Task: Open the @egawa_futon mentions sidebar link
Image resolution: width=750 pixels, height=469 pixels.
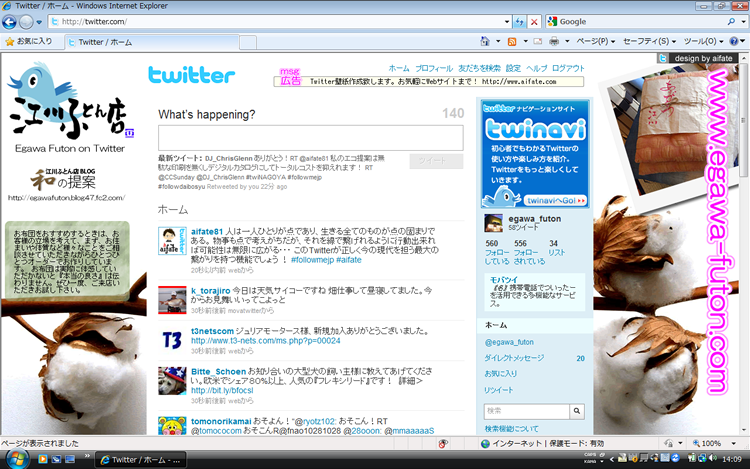Action: tap(509, 342)
